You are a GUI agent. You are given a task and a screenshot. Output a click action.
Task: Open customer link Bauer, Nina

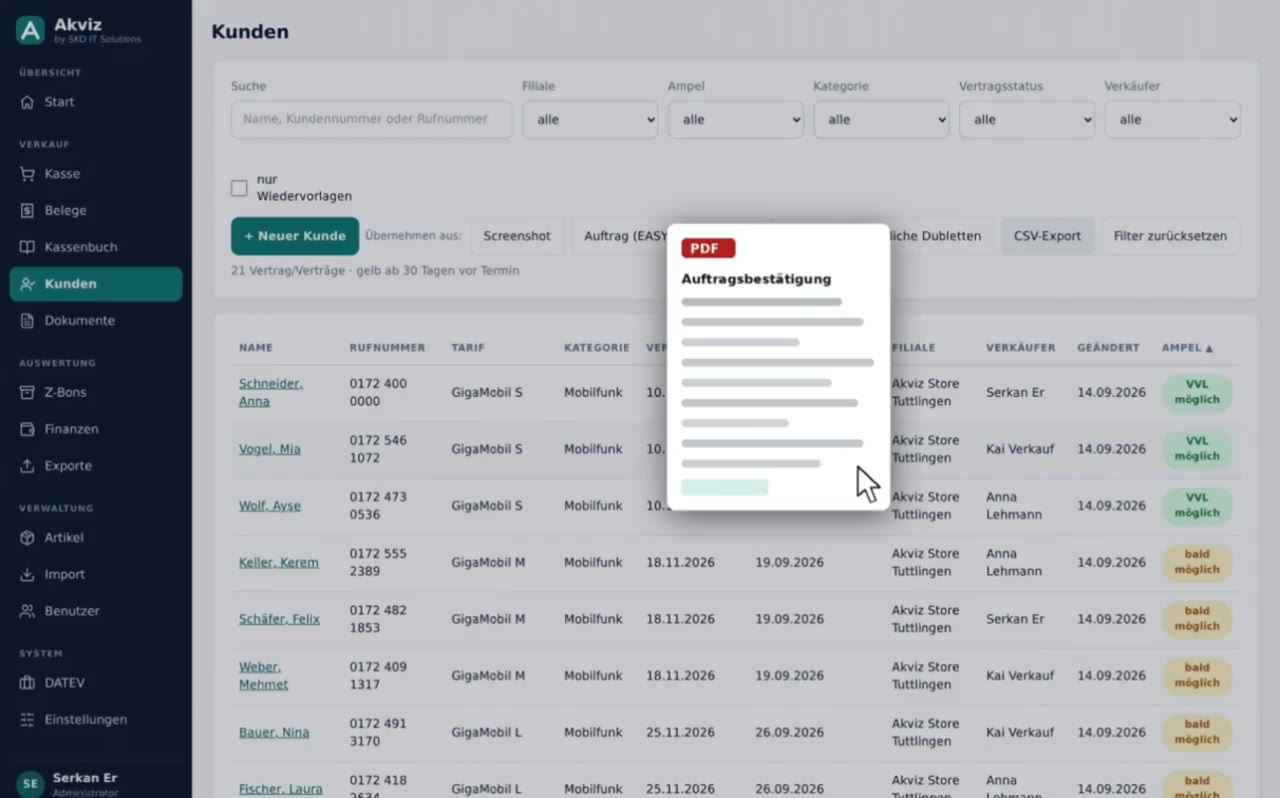pyautogui.click(x=274, y=733)
